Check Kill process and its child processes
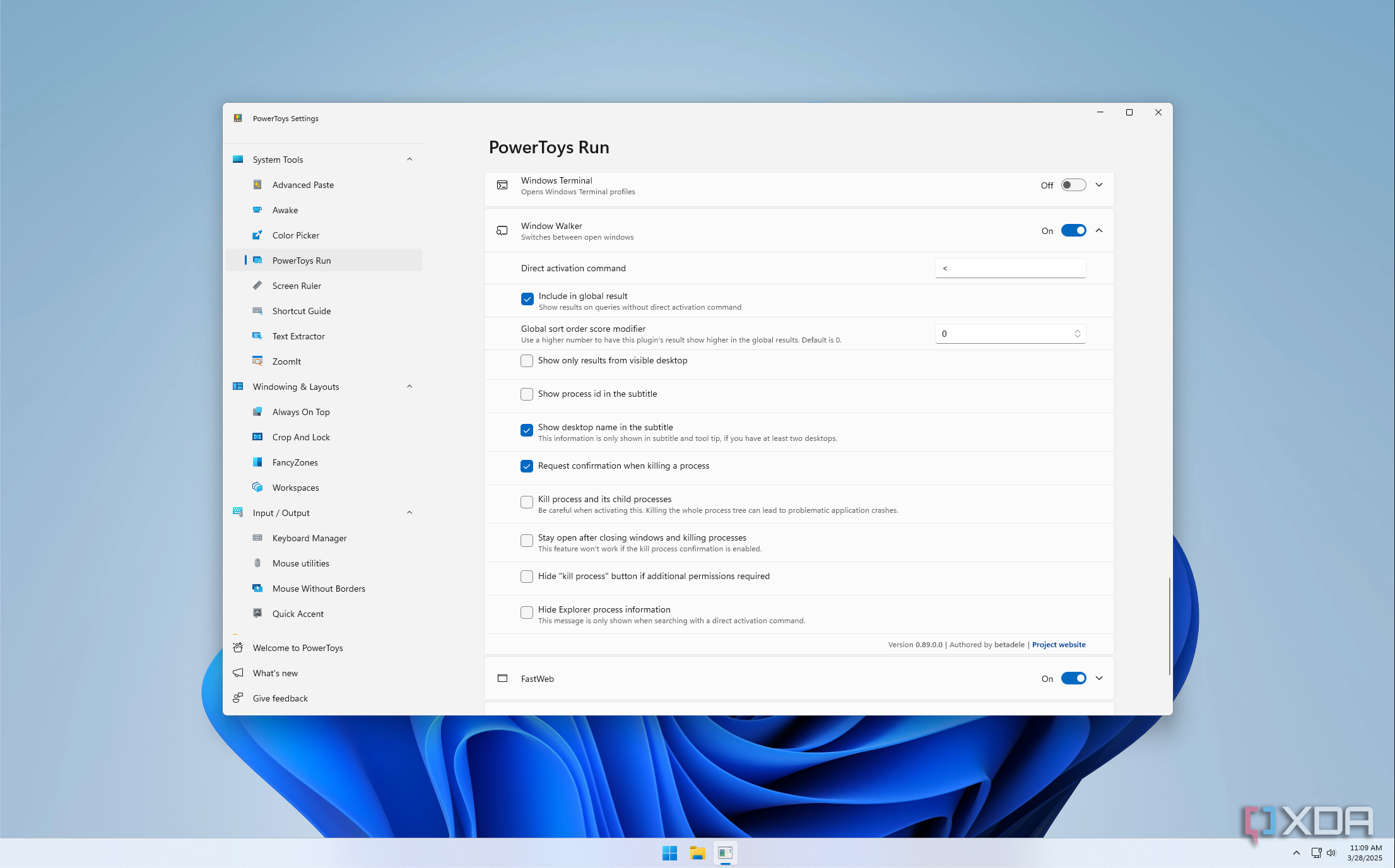This screenshot has height=868, width=1395. (527, 502)
